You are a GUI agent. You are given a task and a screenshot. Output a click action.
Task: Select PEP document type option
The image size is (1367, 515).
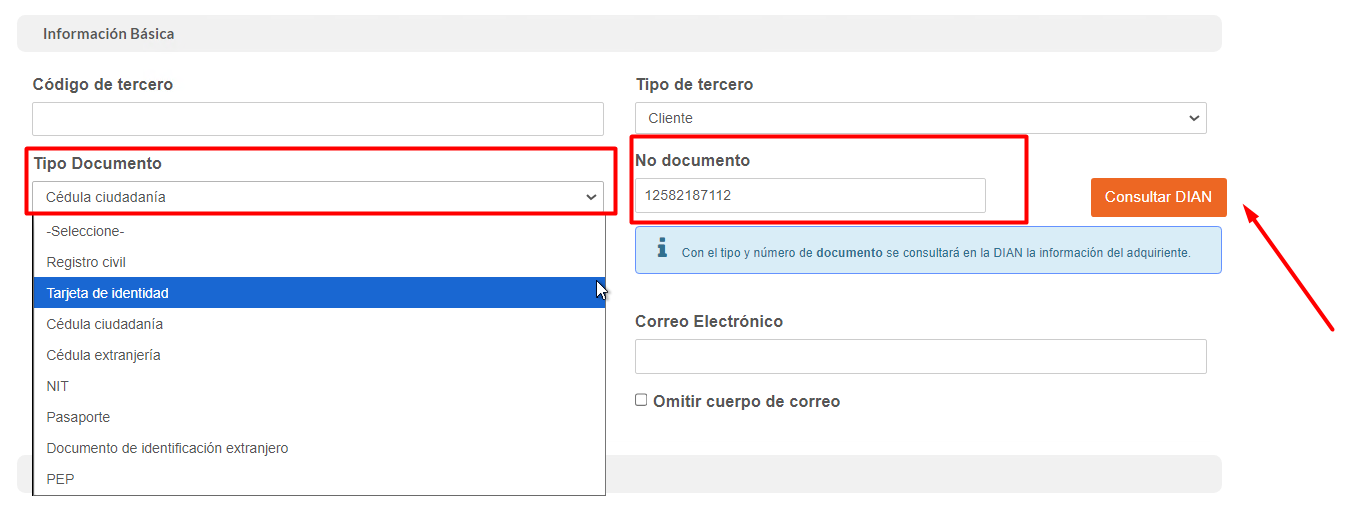coord(60,479)
